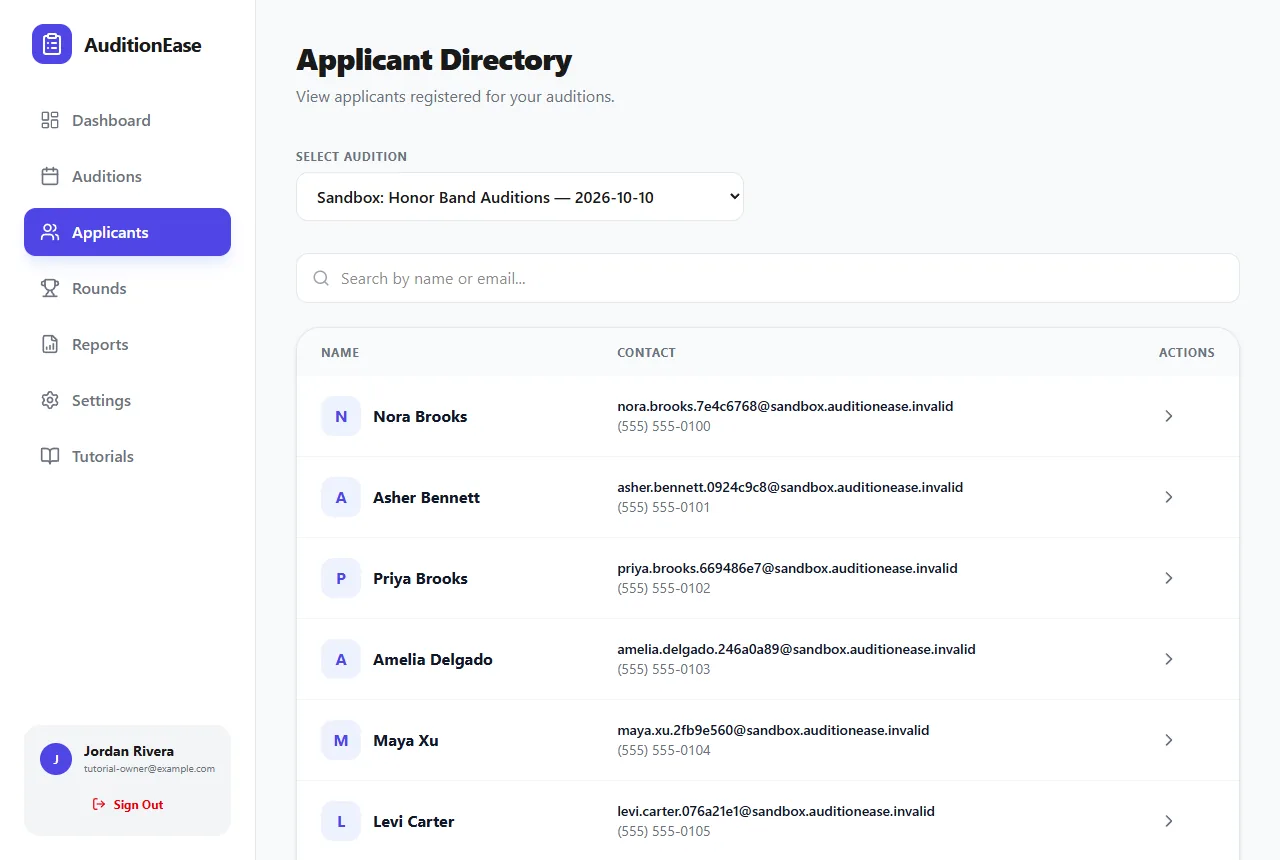Viewport: 1280px width, 860px height.
Task: Click the levi.carter.076a21e1 email address
Action: pyautogui.click(x=776, y=811)
